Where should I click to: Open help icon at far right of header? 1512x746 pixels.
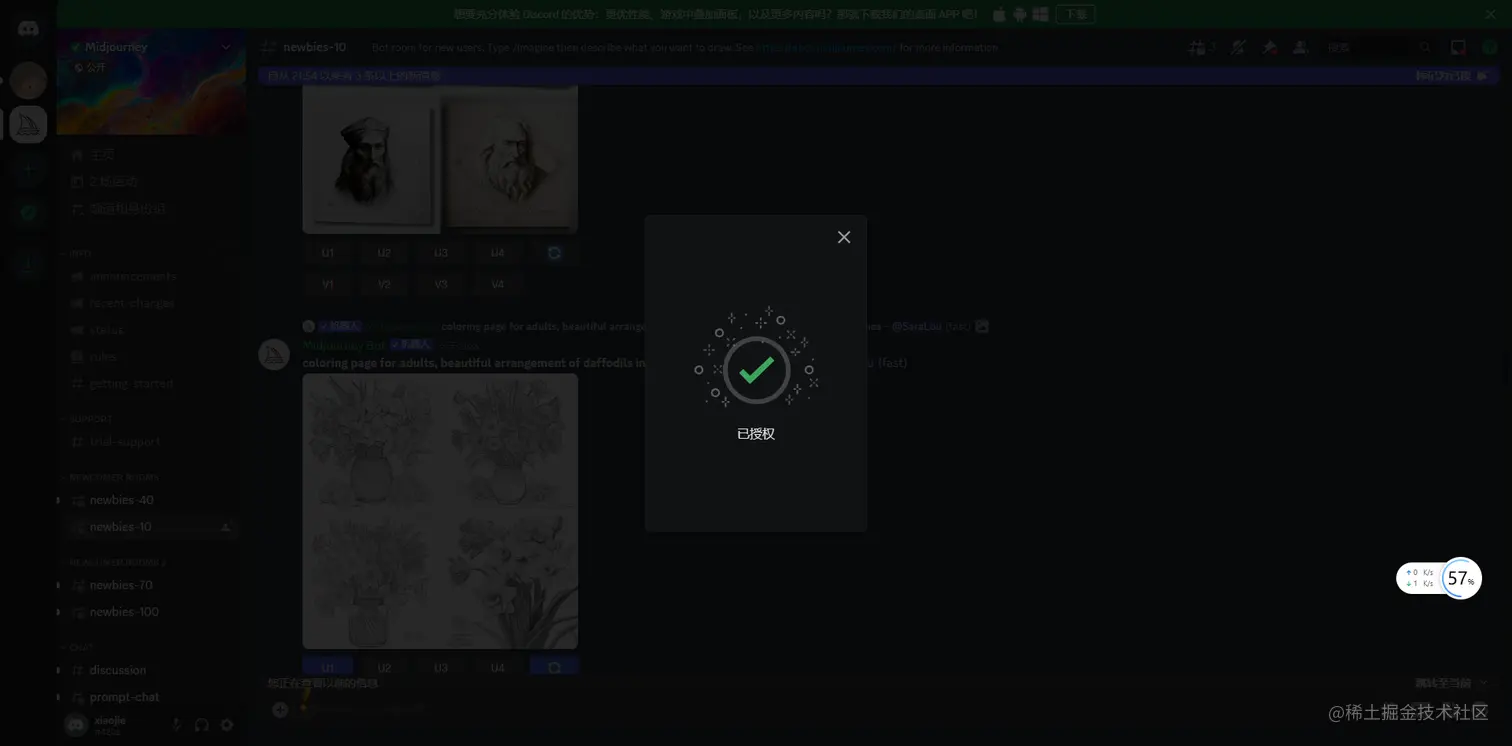click(1489, 47)
